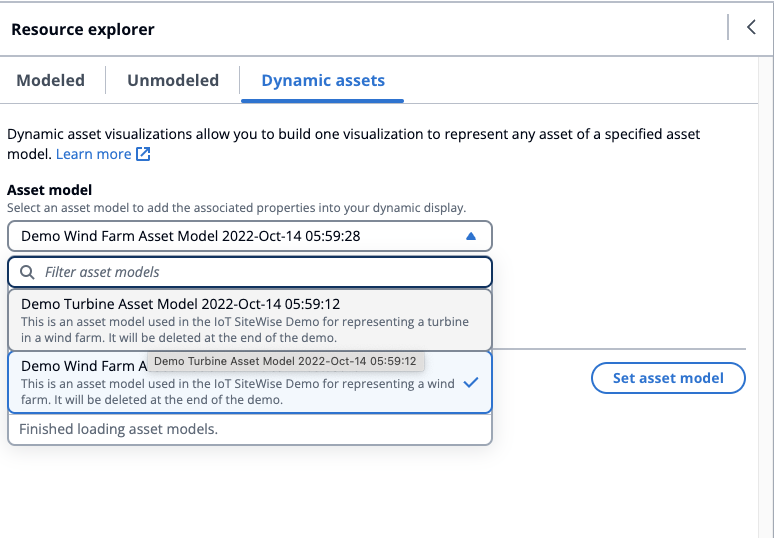The image size is (774, 538).
Task: Click the Demo Turbine Asset Model tooltip
Action: (x=286, y=360)
